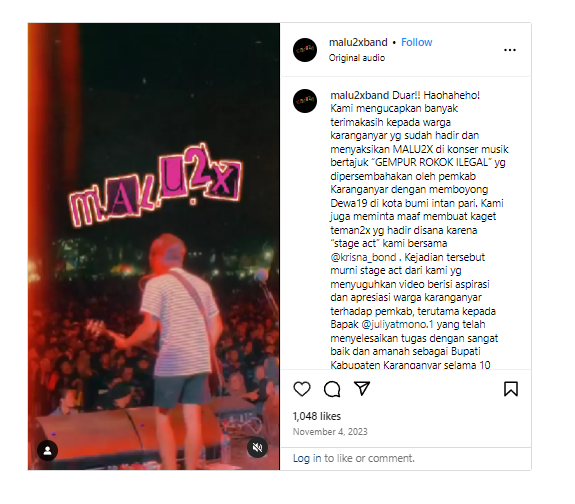575x504 pixels.
Task: Open the three-dots more options menu
Action: (x=510, y=50)
